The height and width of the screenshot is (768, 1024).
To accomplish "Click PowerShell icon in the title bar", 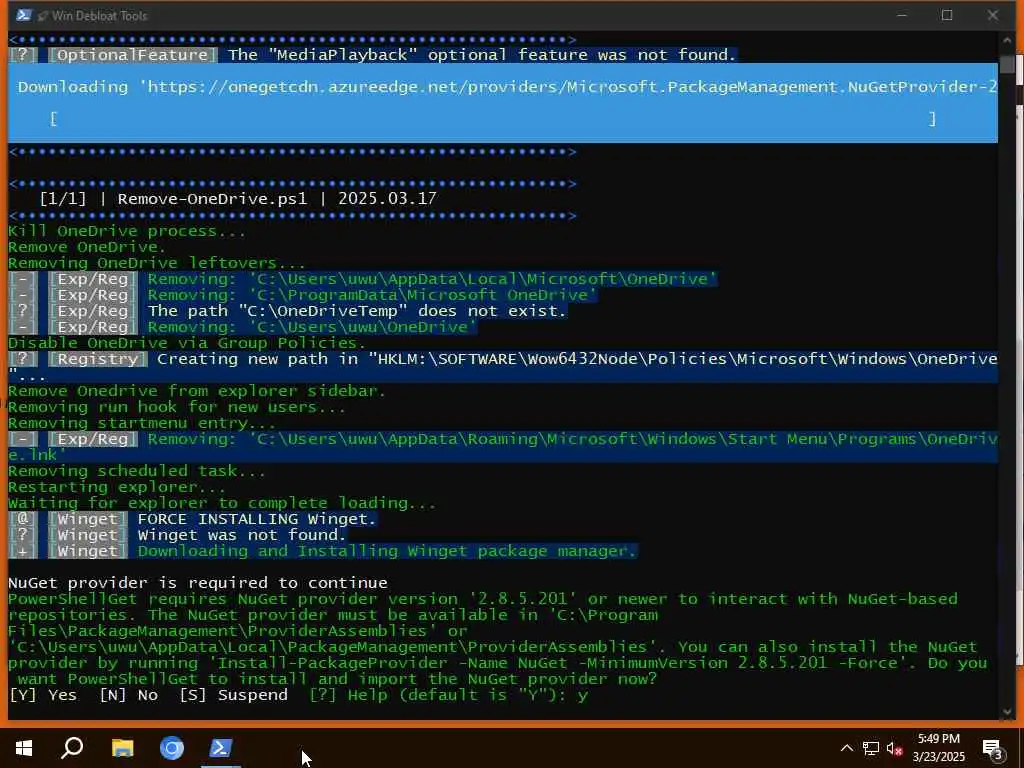I will tap(24, 15).
